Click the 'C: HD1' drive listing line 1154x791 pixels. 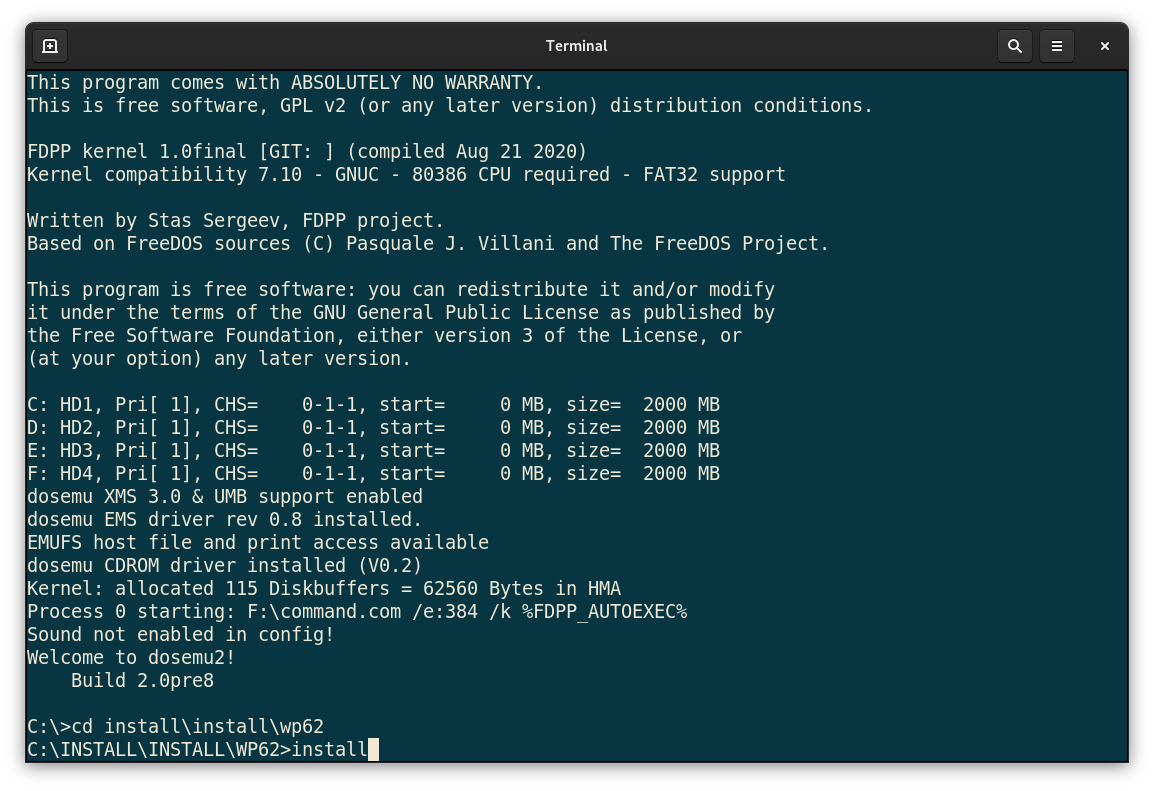tap(372, 404)
